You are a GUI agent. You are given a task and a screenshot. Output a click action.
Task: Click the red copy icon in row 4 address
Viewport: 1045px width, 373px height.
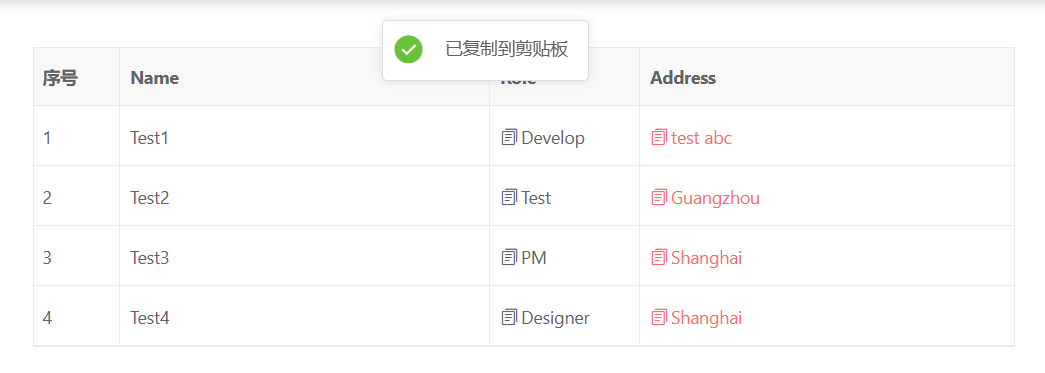pyautogui.click(x=658, y=318)
